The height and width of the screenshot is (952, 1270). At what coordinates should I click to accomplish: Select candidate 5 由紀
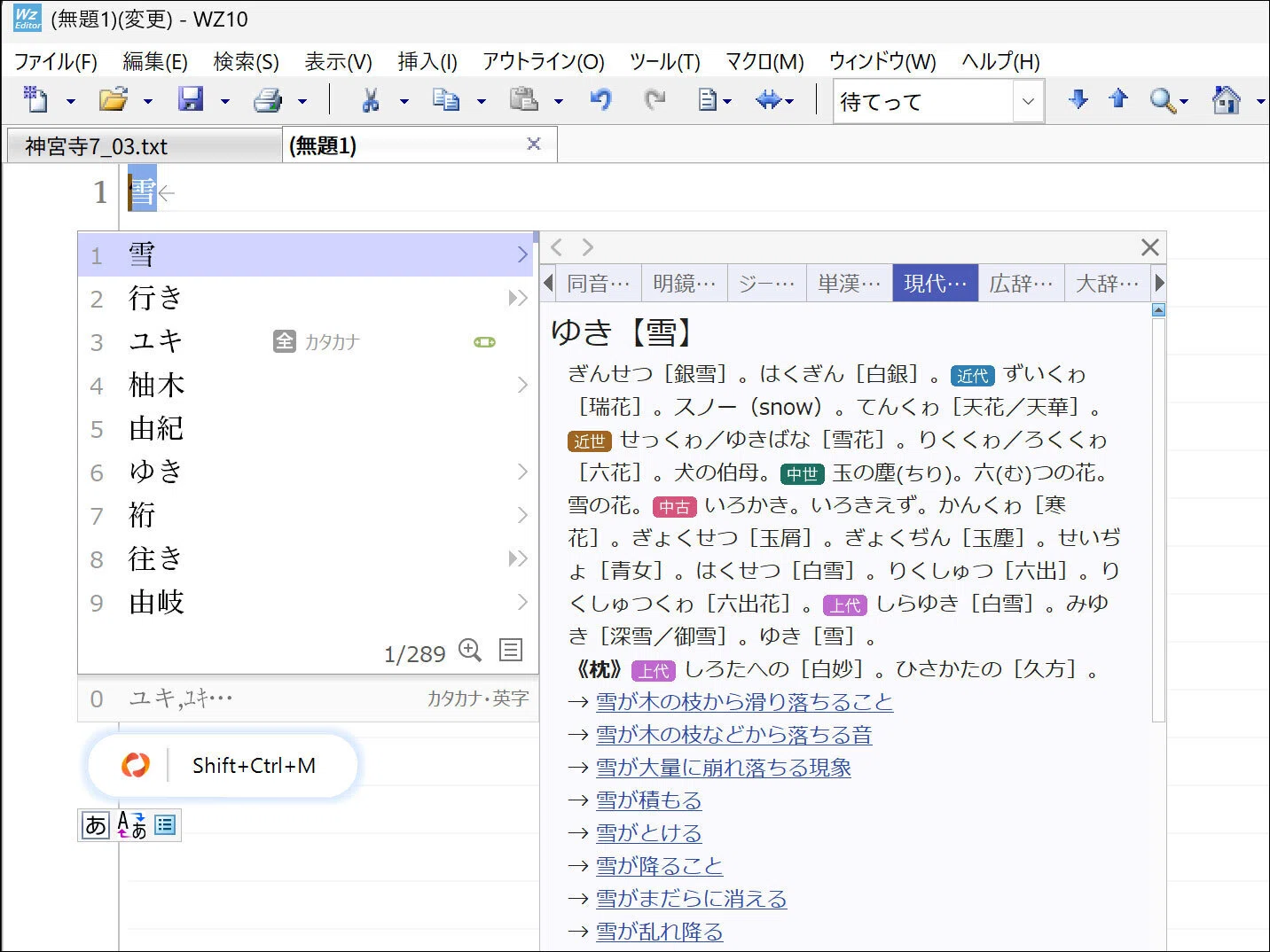(x=306, y=428)
